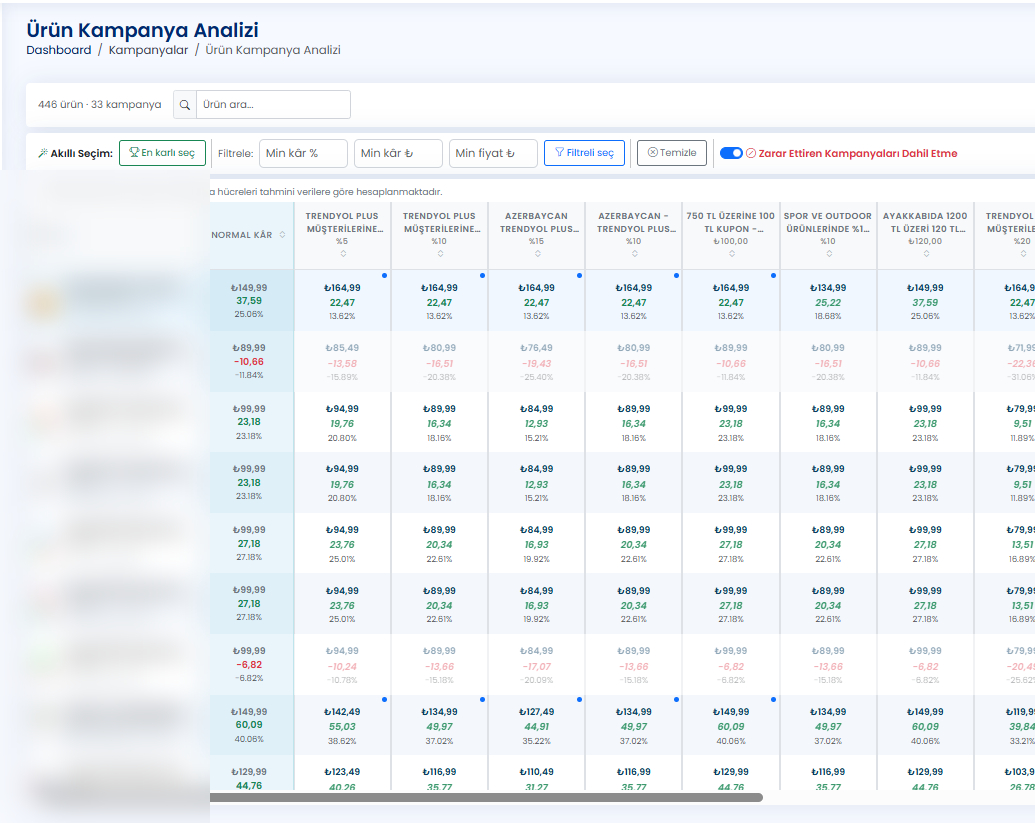Click the horizontal table scrollbar

[x=486, y=797]
